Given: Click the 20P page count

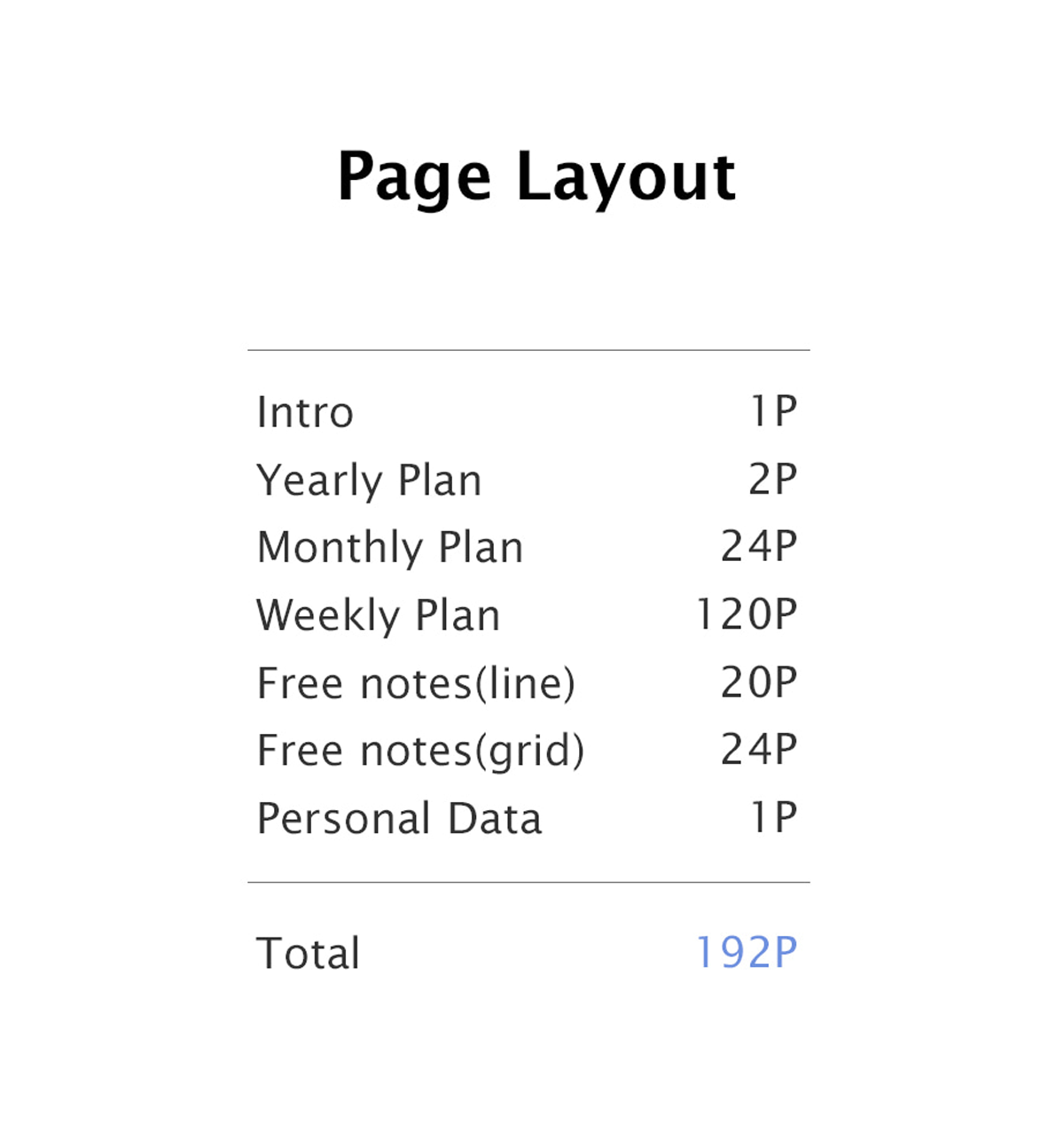Looking at the screenshot, I should 759,682.
